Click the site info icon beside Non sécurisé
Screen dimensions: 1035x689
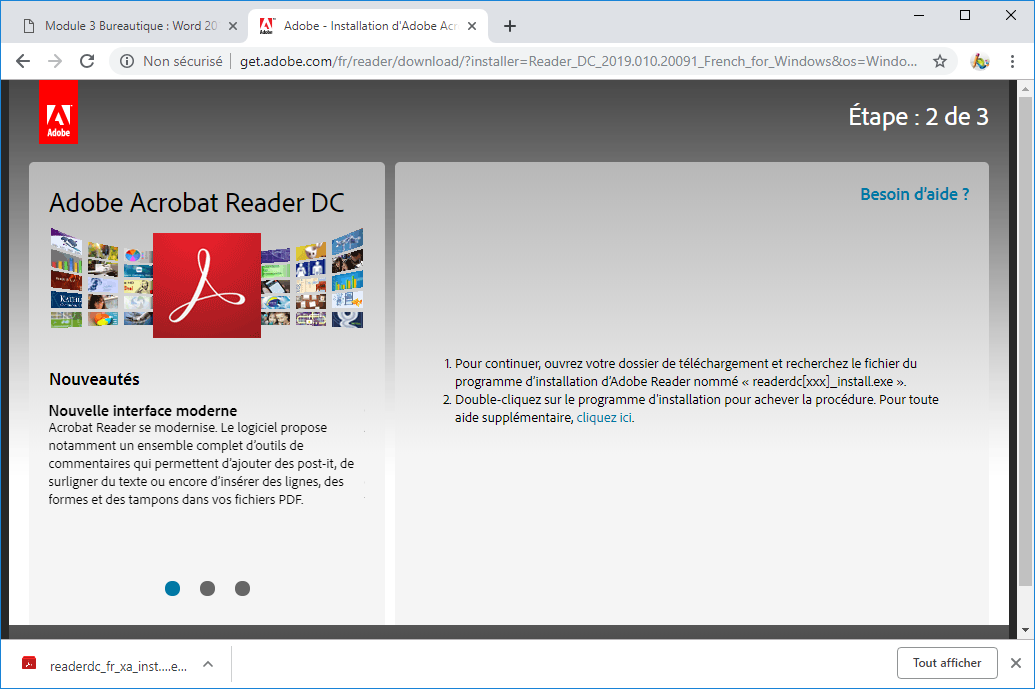click(127, 61)
